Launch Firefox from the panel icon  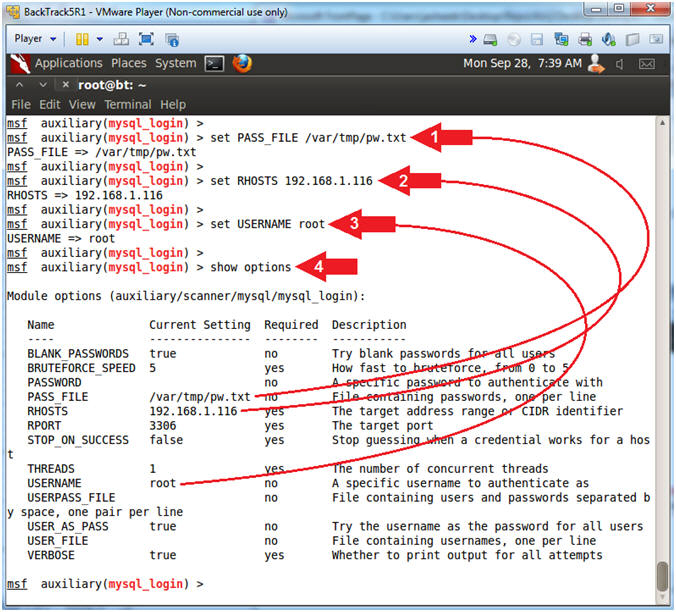tap(242, 63)
